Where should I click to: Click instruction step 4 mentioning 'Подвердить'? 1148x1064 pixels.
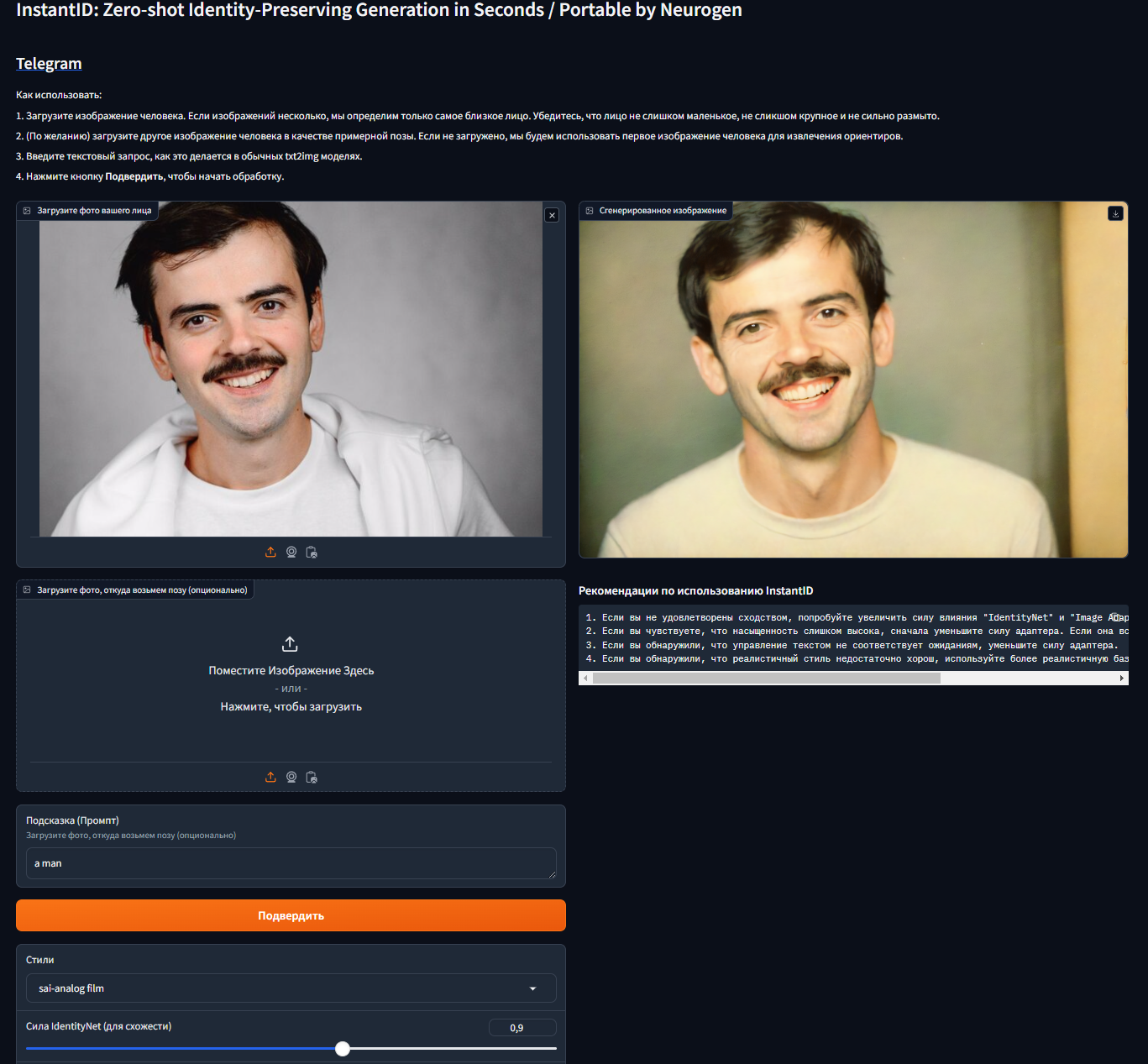pyautogui.click(x=150, y=176)
